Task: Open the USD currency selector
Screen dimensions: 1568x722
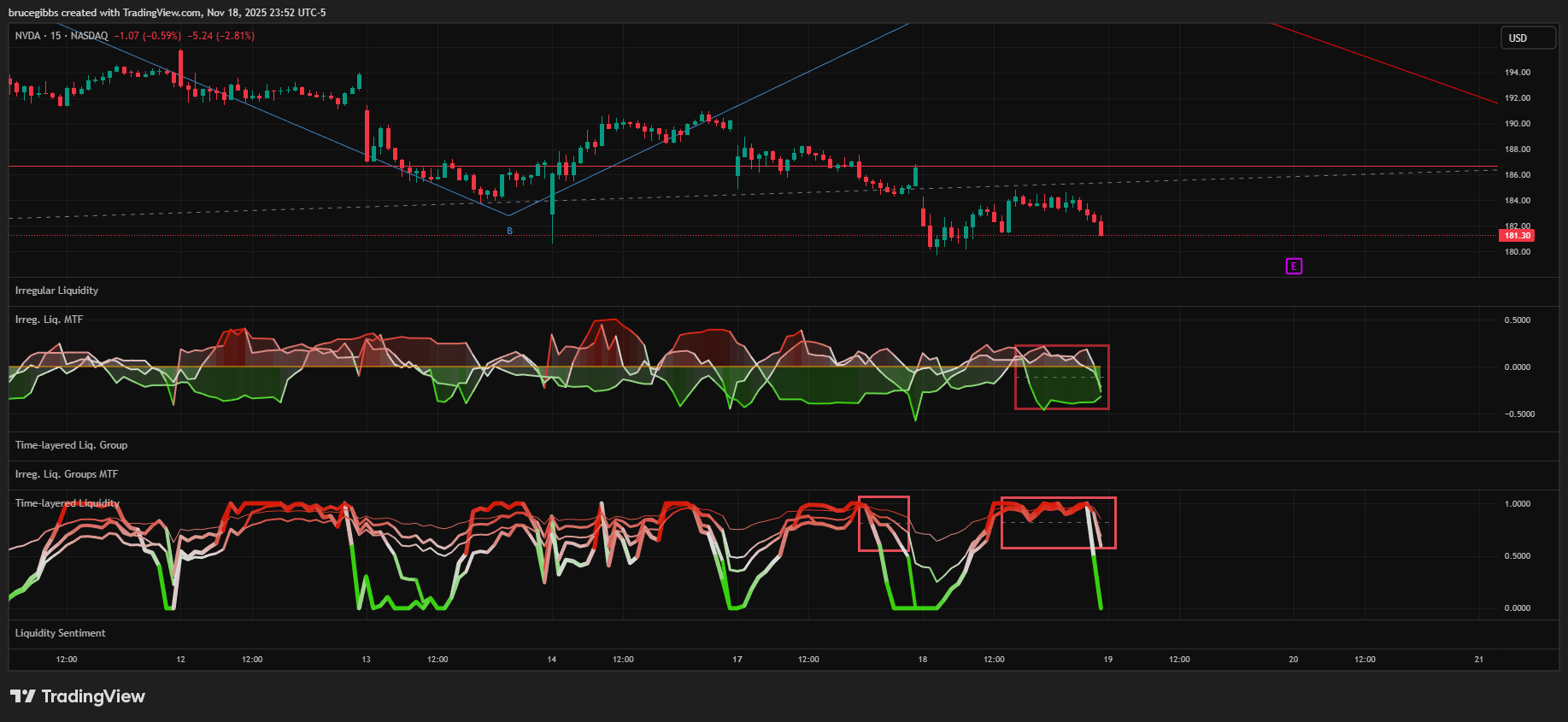Action: point(1528,38)
